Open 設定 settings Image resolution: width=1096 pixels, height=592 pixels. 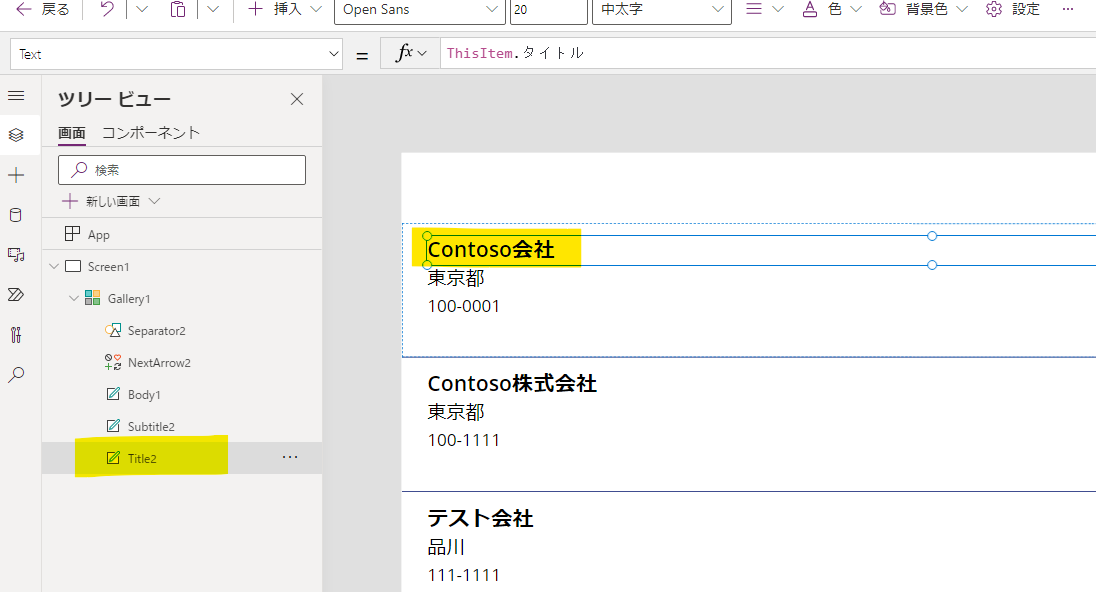tap(1012, 9)
